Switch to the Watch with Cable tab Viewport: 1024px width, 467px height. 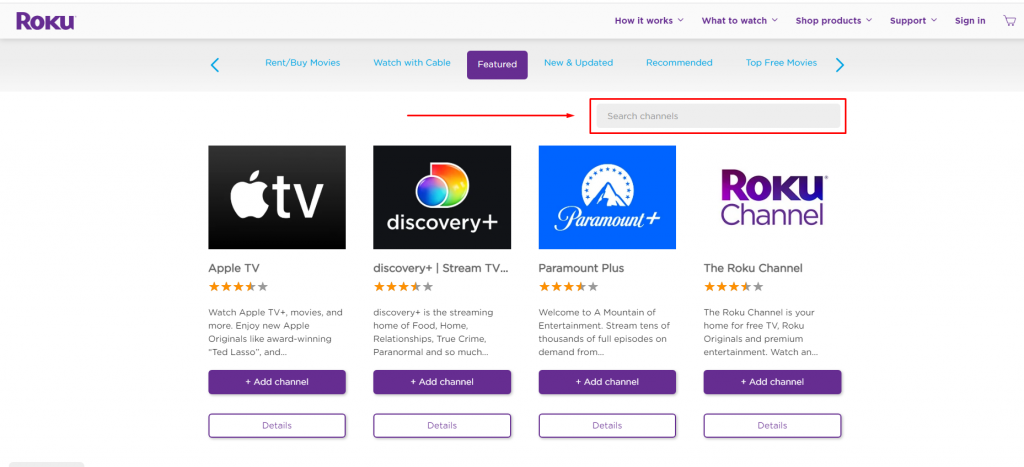[x=412, y=63]
